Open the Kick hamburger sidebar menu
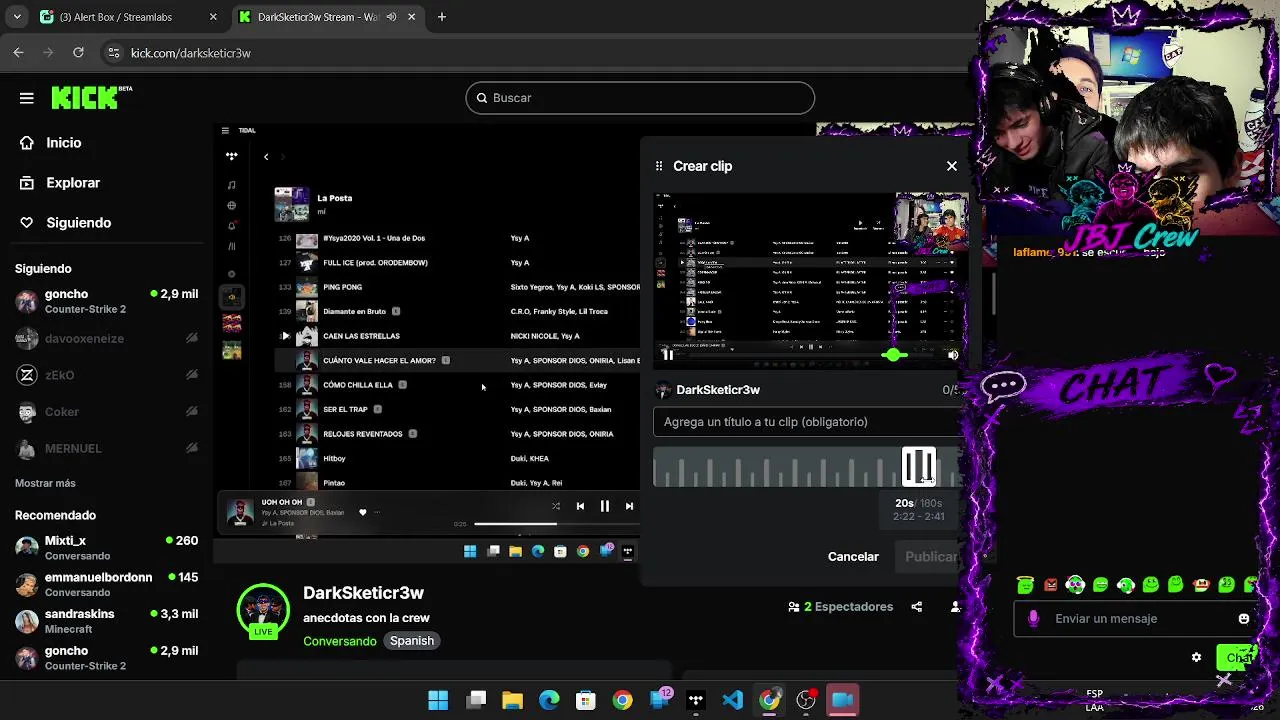Screen dimensions: 1280x720 tap(27, 98)
